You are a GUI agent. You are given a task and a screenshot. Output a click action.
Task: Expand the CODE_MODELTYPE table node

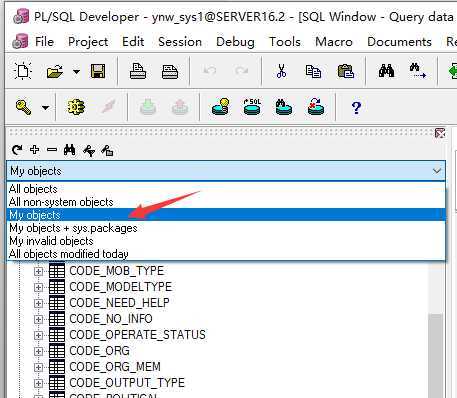38,287
